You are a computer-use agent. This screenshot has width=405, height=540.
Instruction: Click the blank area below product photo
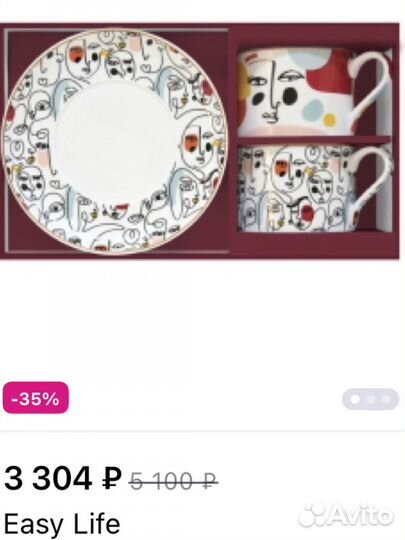coord(202,320)
